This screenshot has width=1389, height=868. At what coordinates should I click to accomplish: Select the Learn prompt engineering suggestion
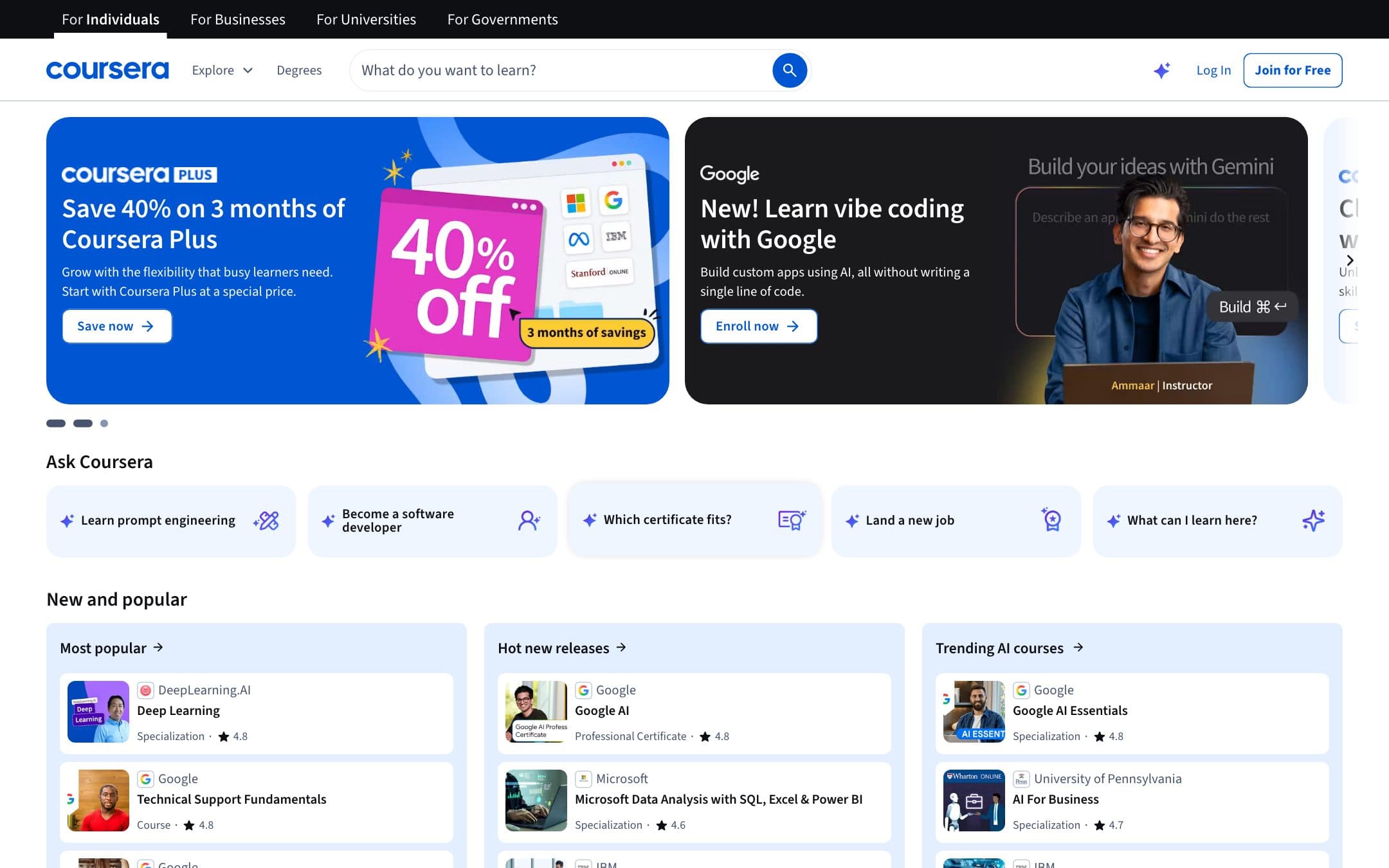click(171, 521)
